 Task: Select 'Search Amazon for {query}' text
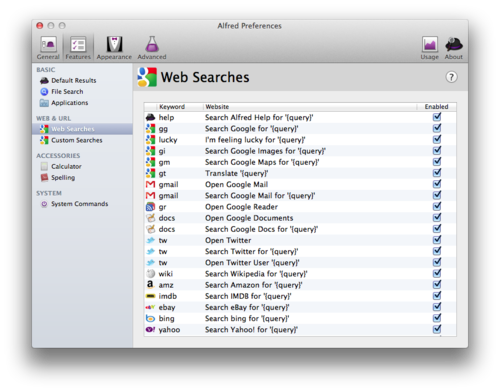tap(254, 285)
